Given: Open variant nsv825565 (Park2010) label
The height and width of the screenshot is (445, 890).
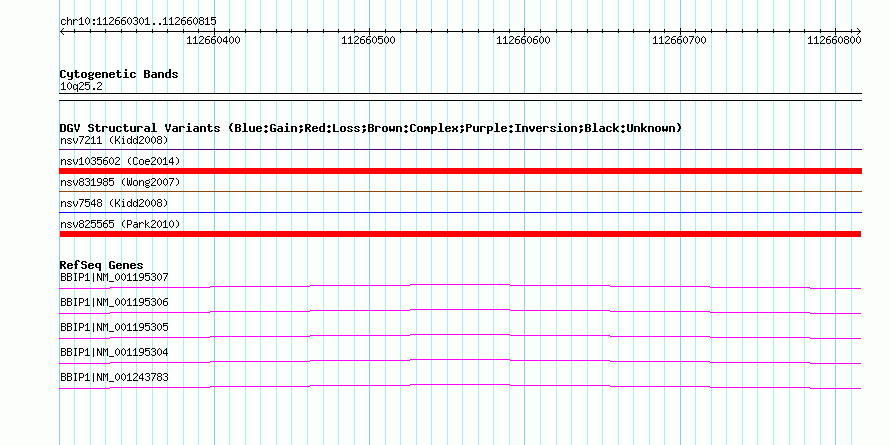Looking at the screenshot, I should coord(120,224).
